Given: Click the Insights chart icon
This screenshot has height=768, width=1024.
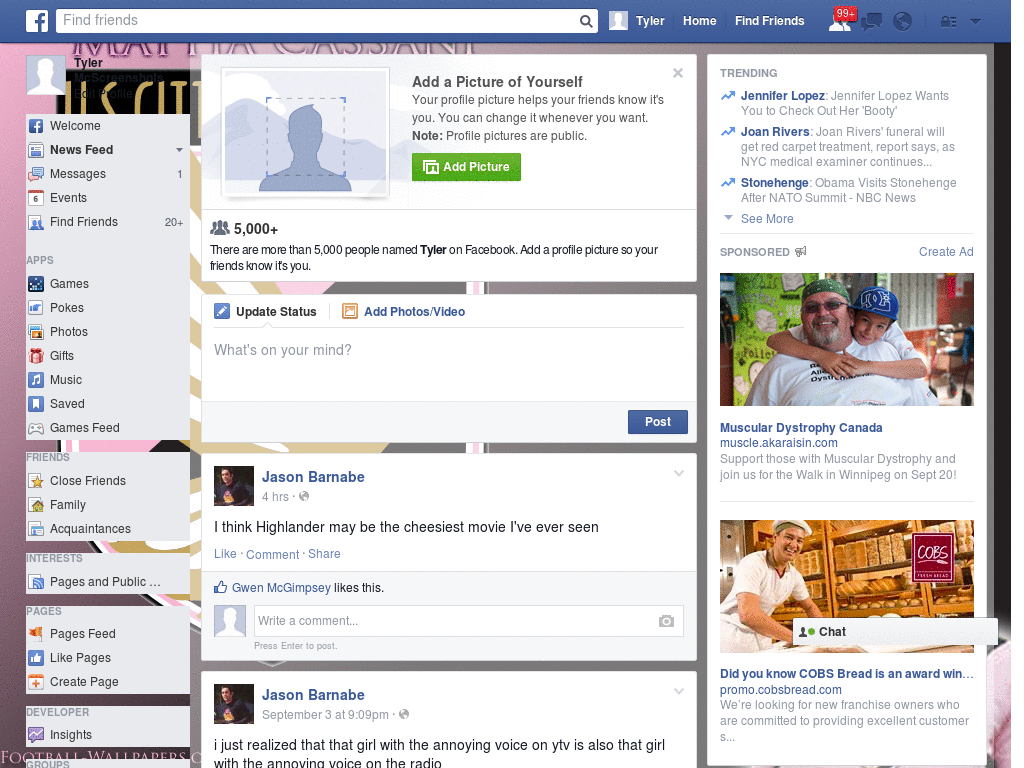Looking at the screenshot, I should click(x=36, y=735).
